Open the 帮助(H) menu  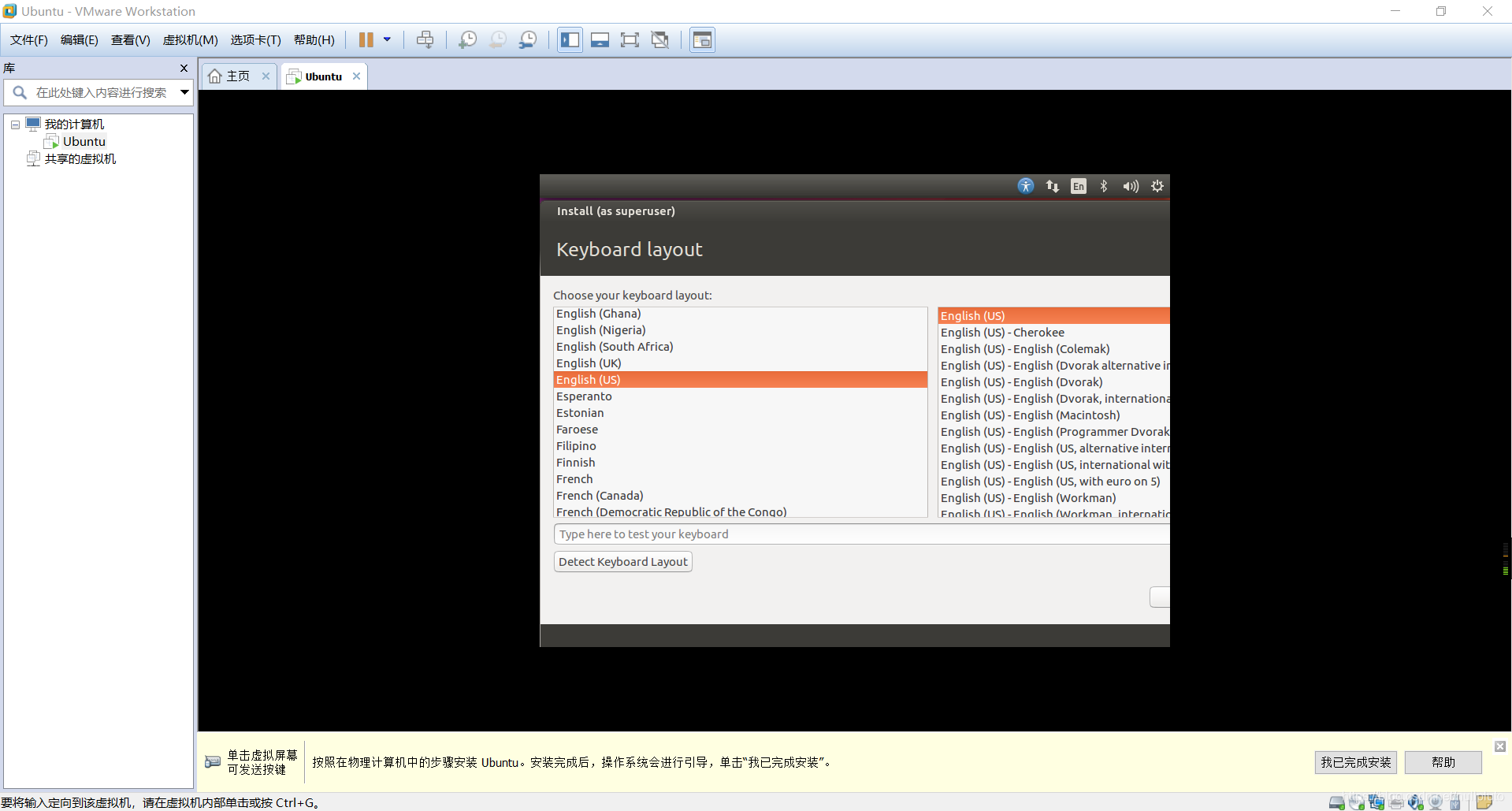point(314,40)
